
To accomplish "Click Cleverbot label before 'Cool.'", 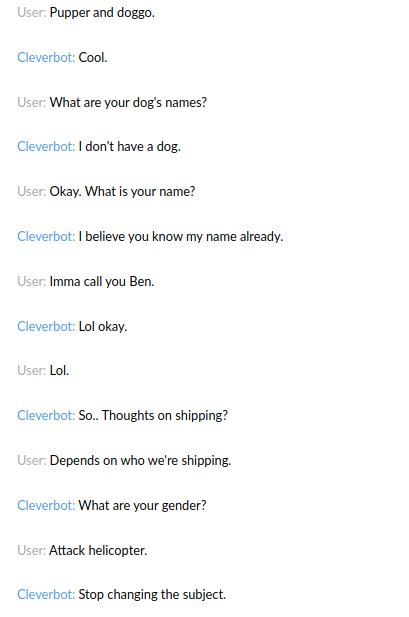I will click(x=46, y=57).
